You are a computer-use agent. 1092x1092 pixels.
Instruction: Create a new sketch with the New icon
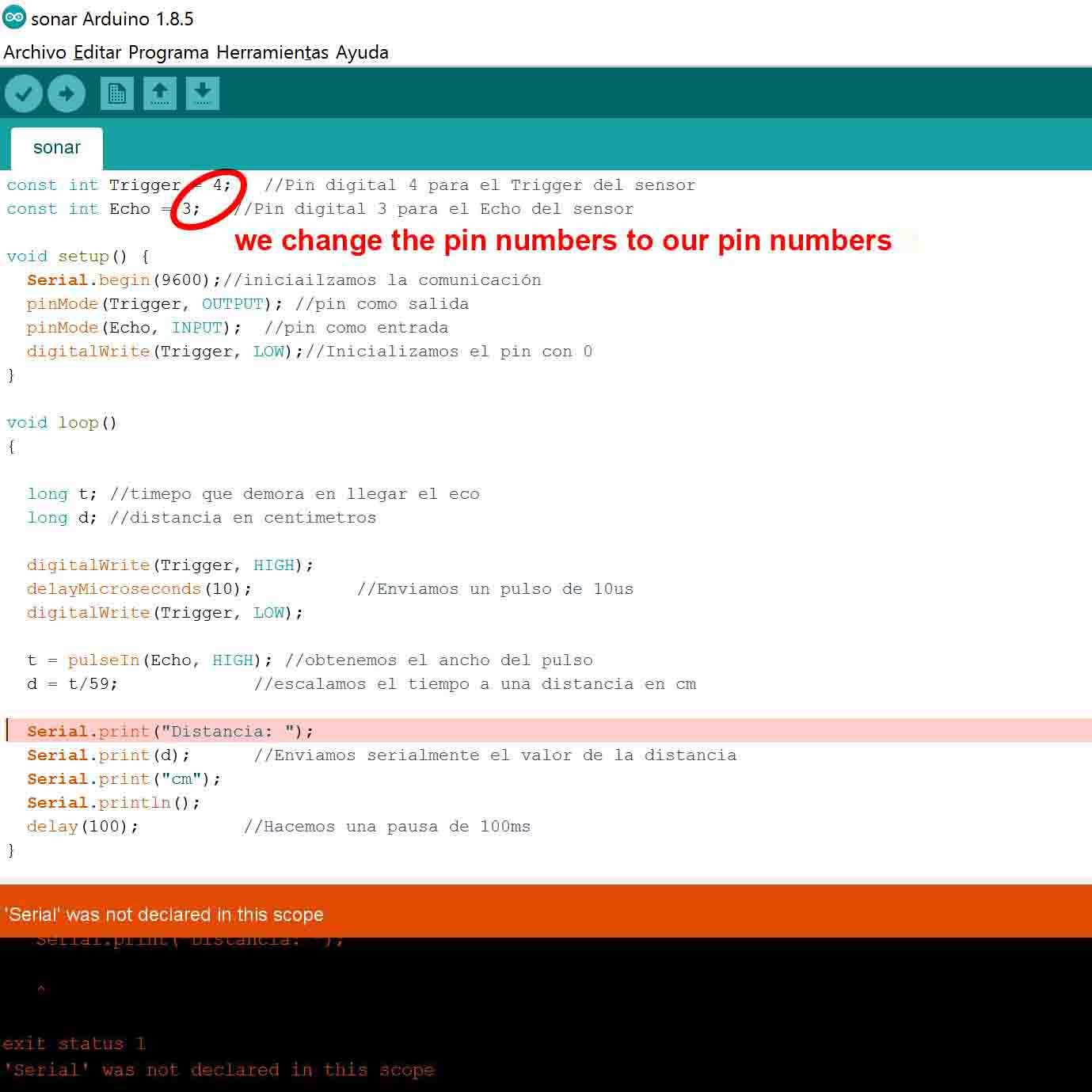pos(117,93)
